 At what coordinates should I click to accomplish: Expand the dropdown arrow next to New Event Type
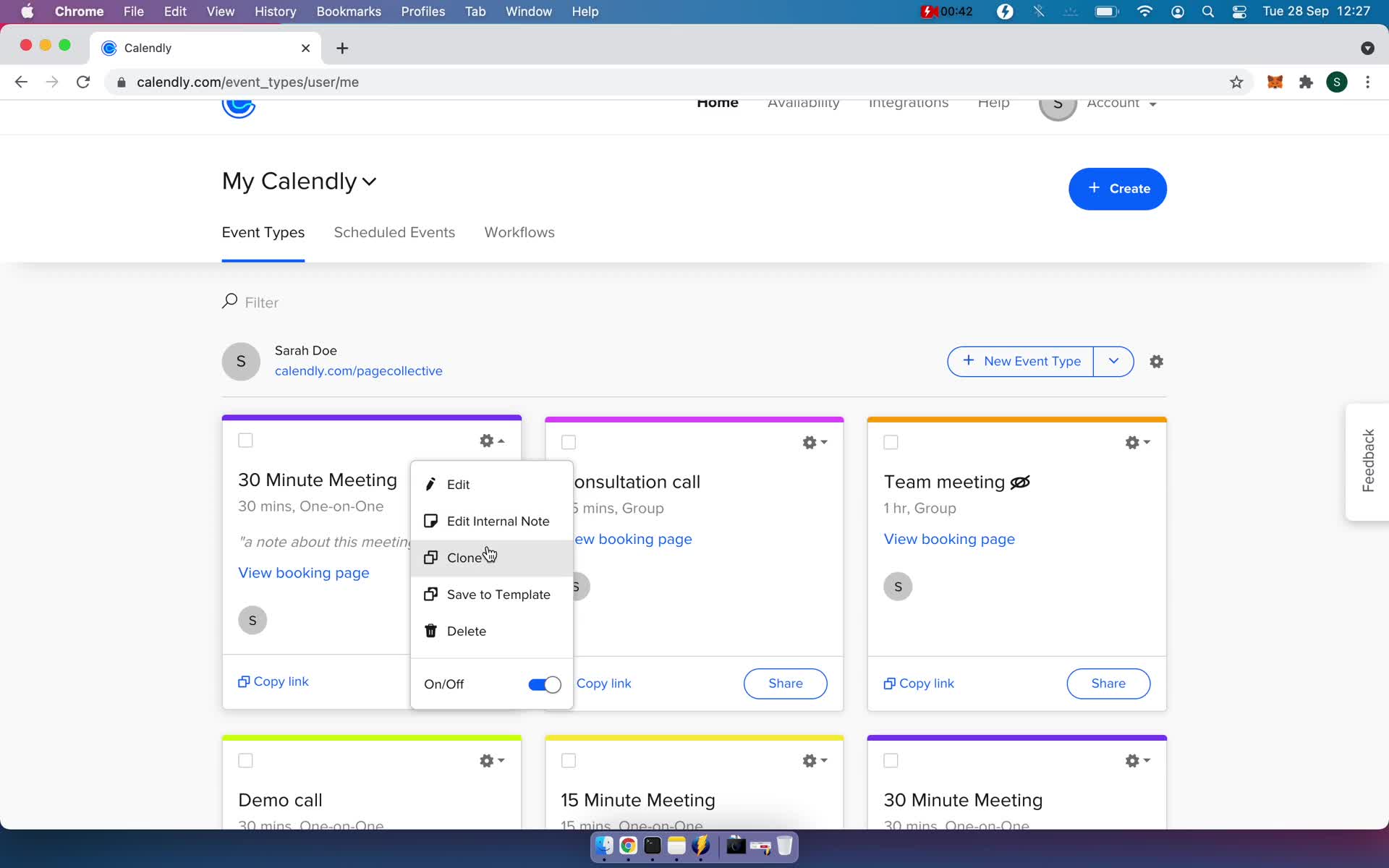pyautogui.click(x=1113, y=361)
